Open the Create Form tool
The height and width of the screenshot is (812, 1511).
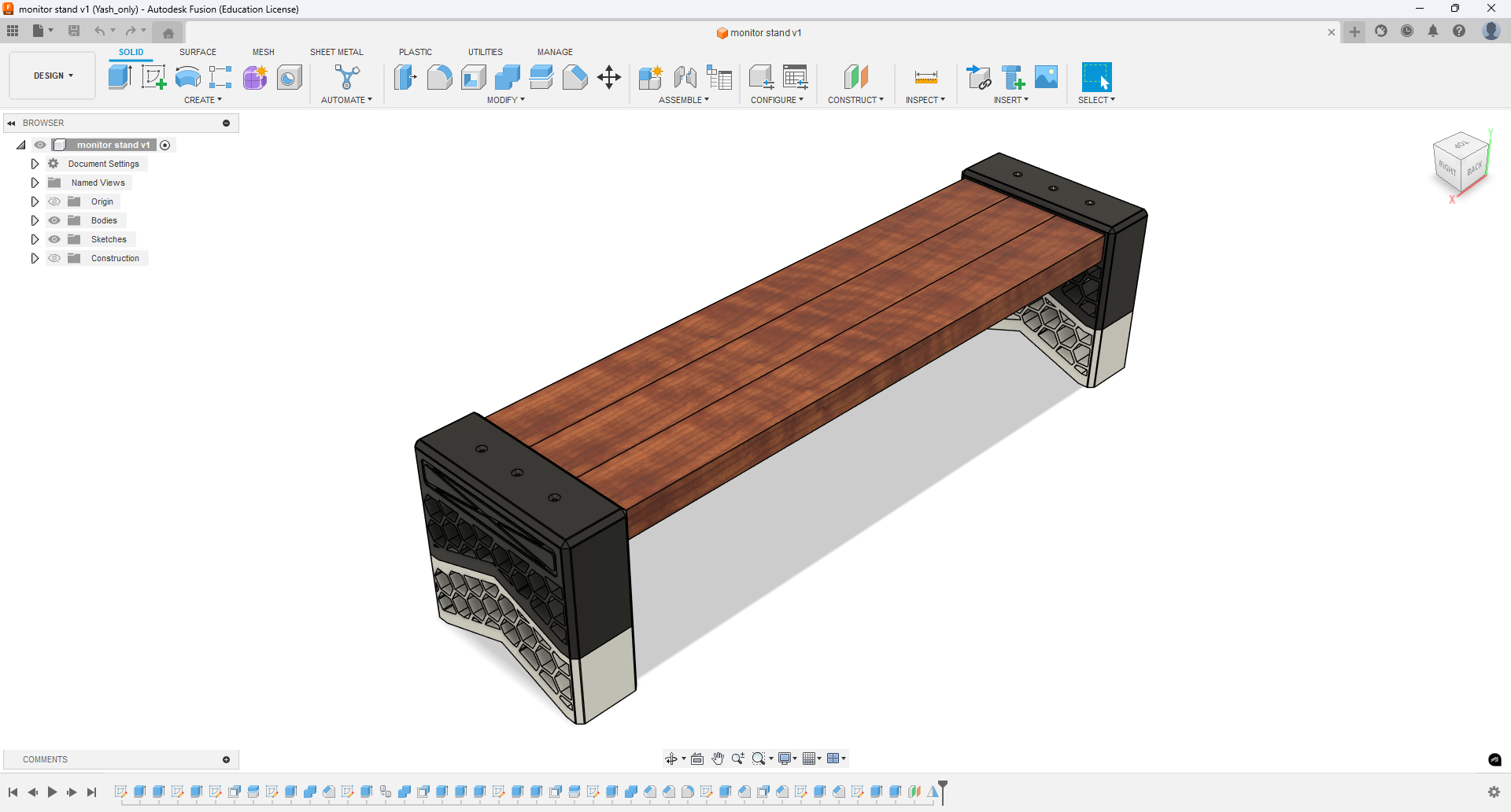255,77
